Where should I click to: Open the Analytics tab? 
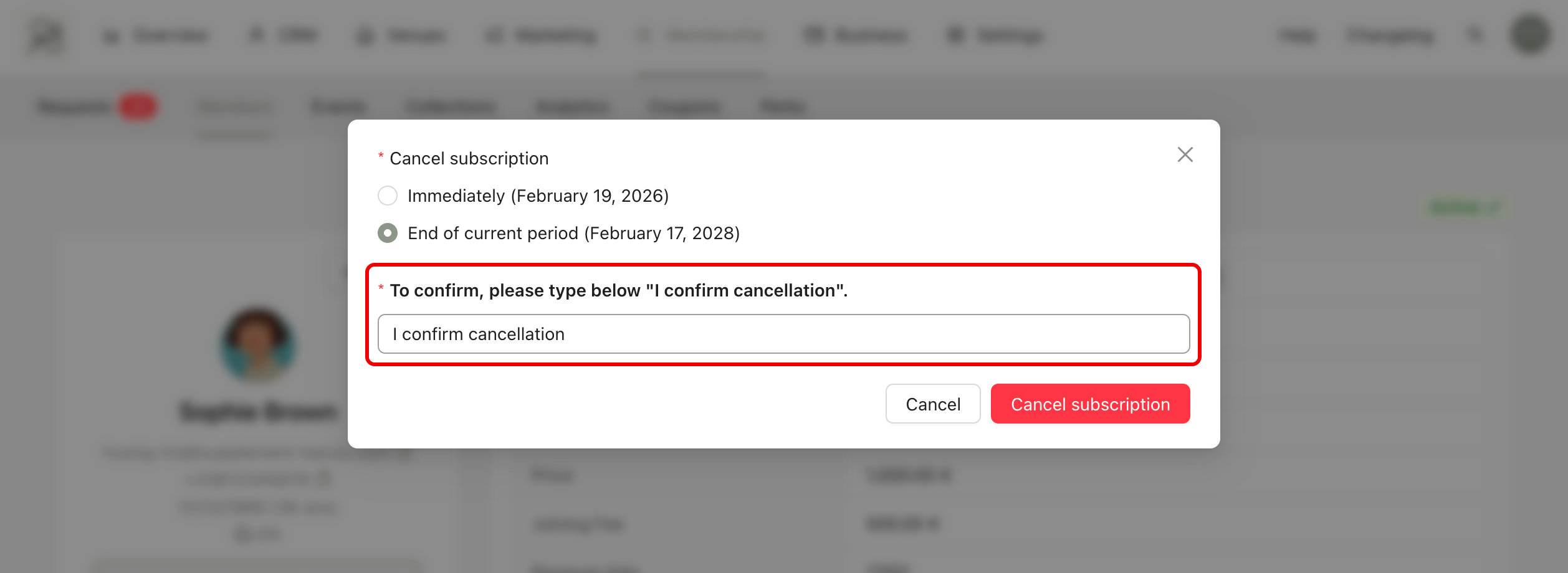click(x=572, y=107)
